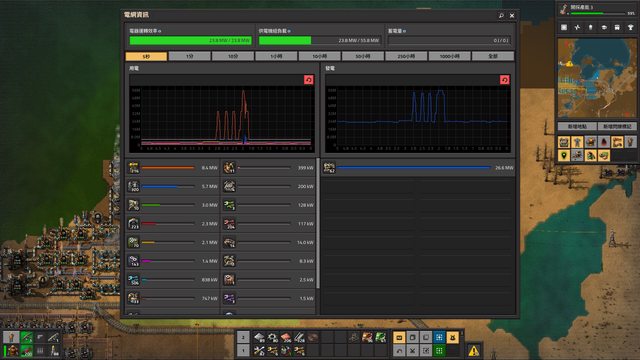This screenshot has width=640, height=360.
Task: Click the 新增地點 button under the minimap
Action: [577, 127]
